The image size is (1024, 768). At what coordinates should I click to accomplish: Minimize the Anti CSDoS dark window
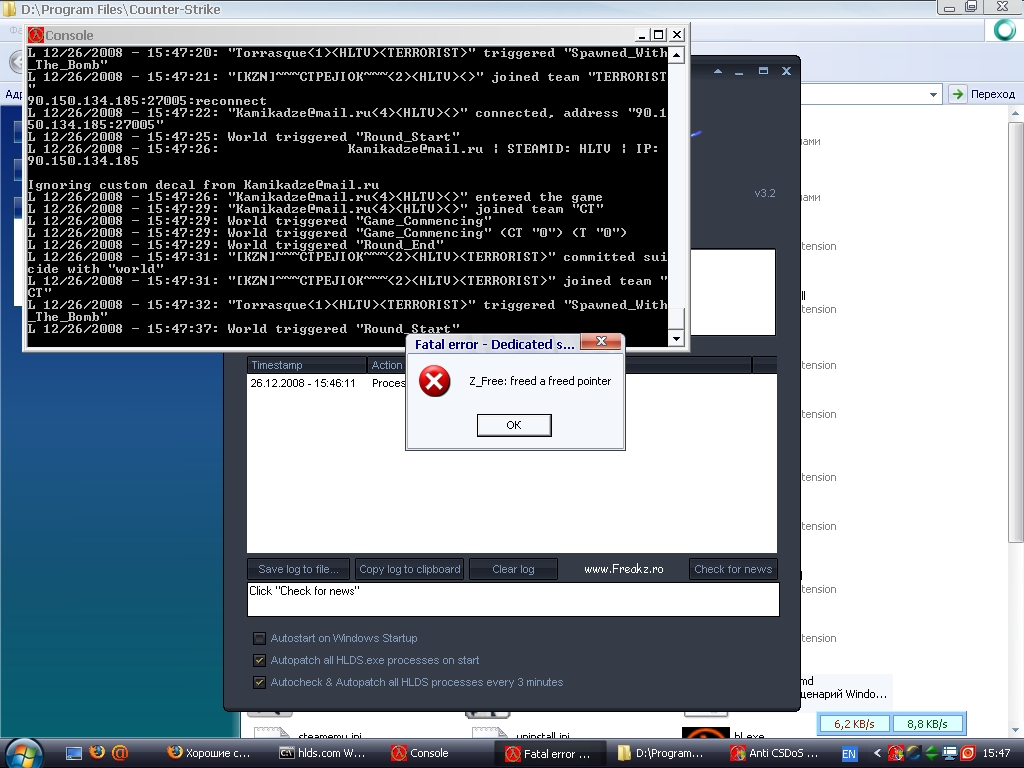739,71
